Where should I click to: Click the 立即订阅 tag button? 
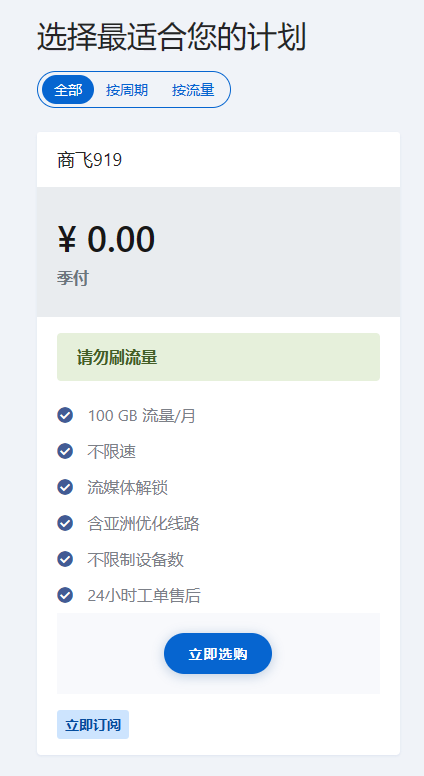point(93,725)
